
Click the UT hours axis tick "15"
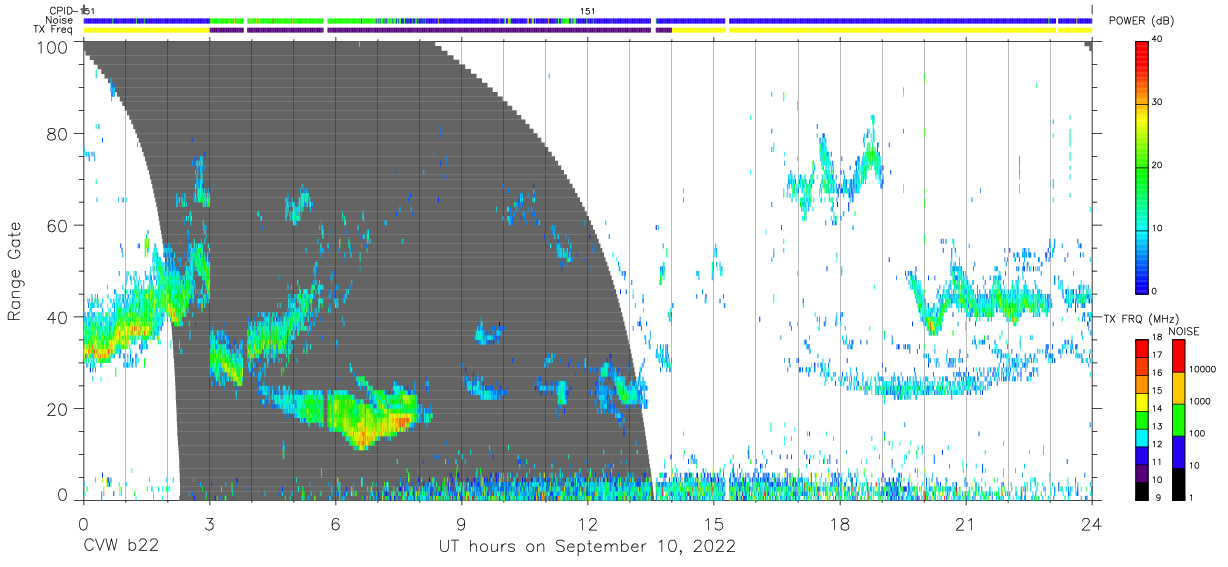click(713, 524)
